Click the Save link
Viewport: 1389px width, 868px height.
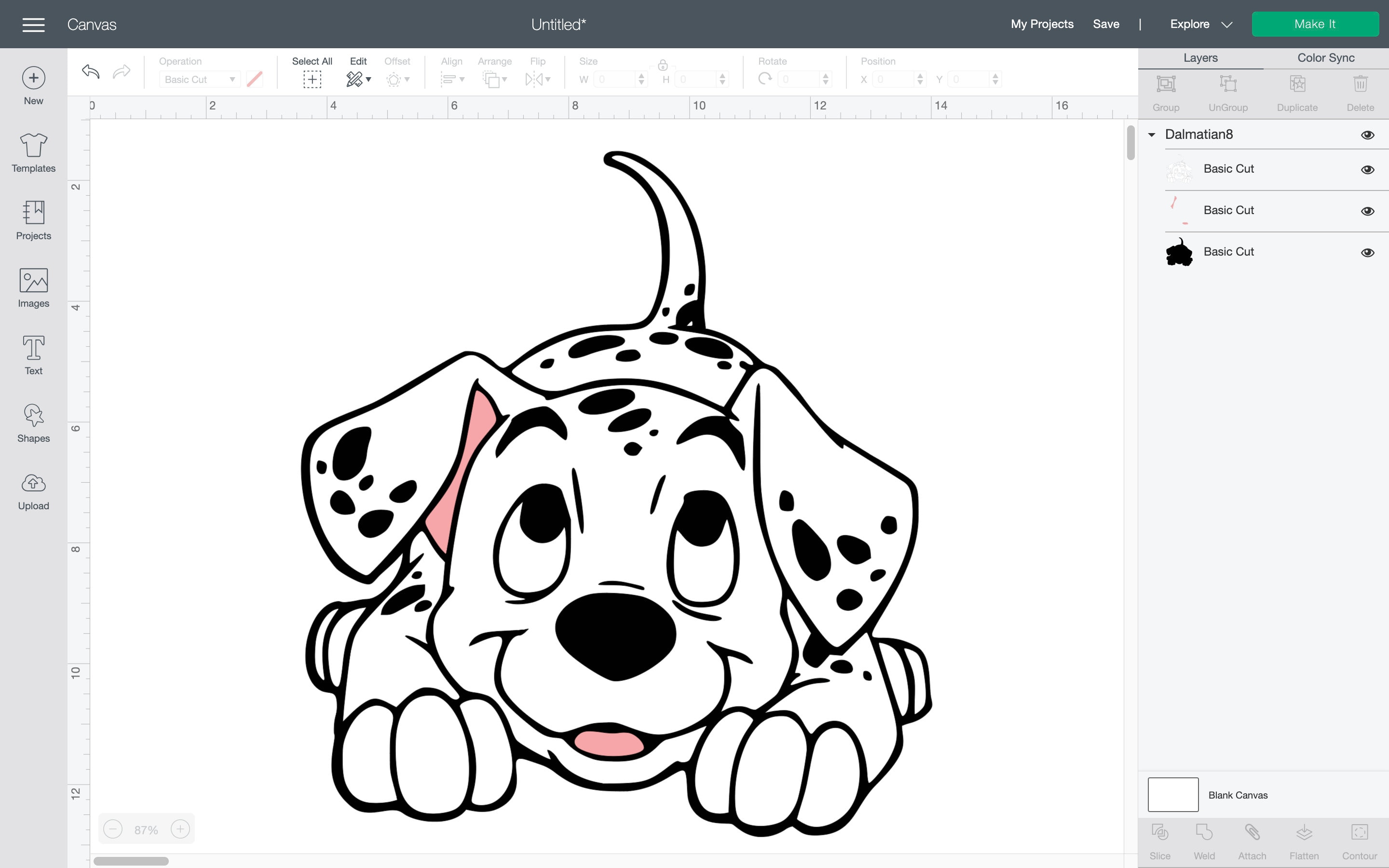1106,24
